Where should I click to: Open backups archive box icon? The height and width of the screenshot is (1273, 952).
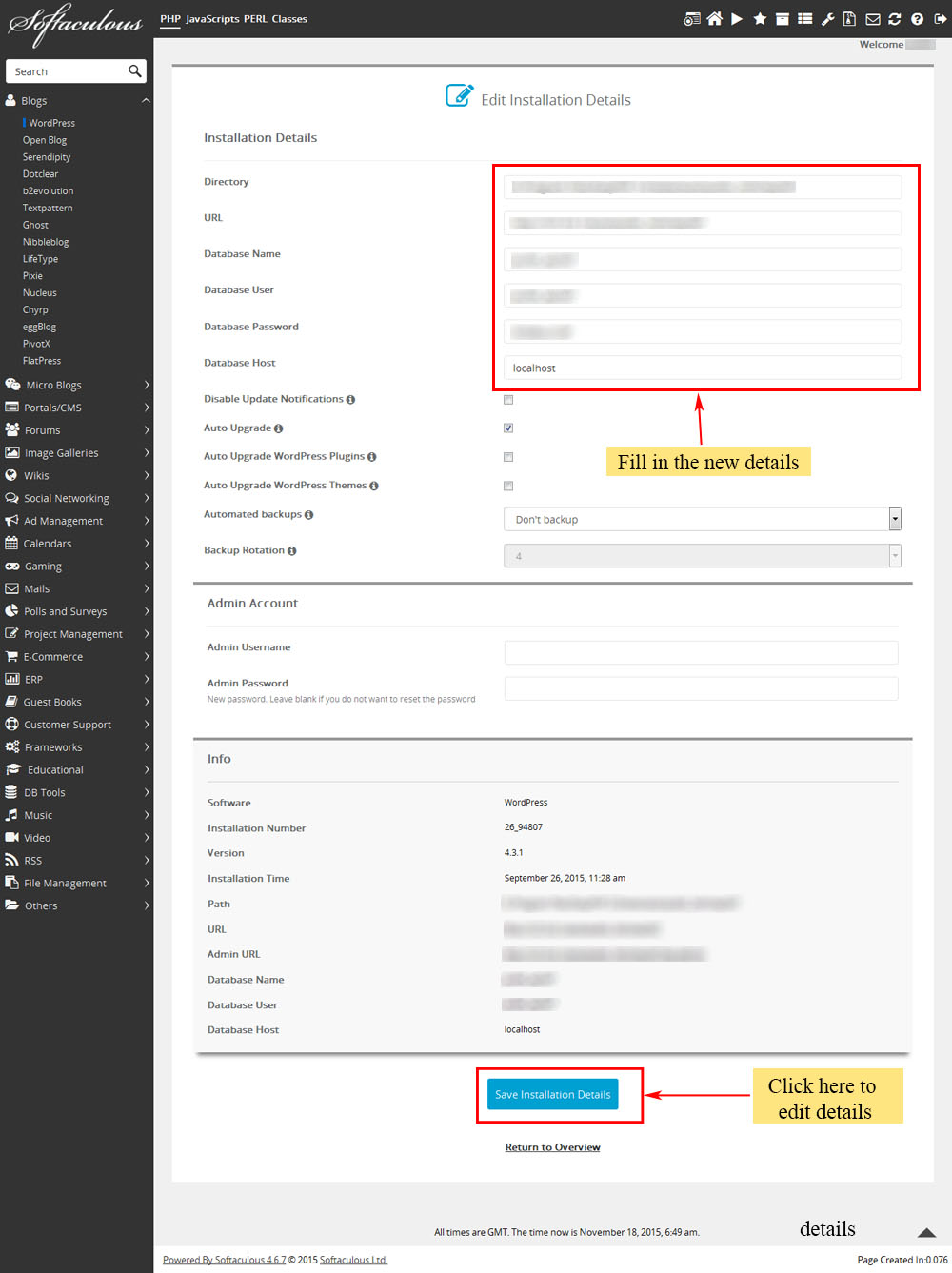click(782, 19)
